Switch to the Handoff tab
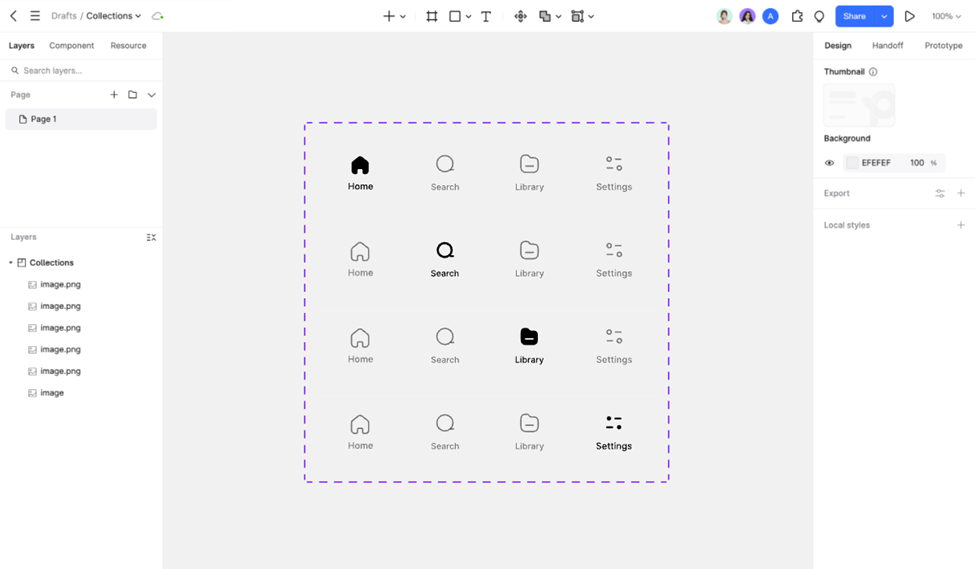The image size is (975, 569). 887,45
